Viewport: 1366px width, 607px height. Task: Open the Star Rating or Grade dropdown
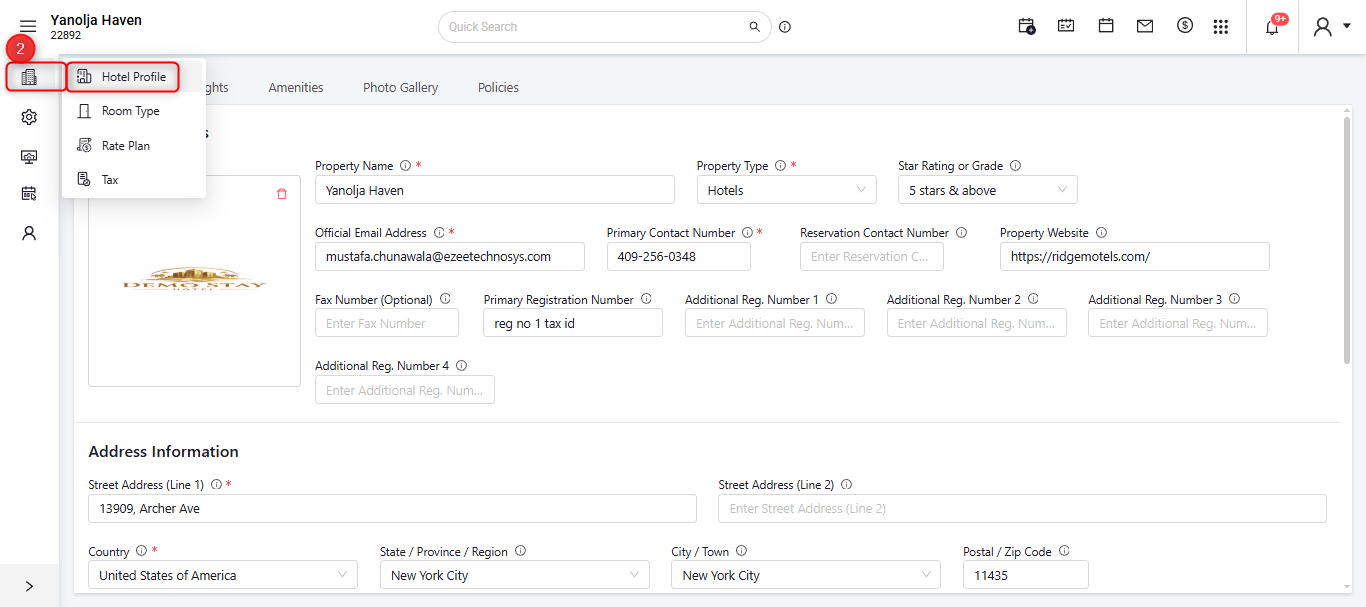click(988, 190)
